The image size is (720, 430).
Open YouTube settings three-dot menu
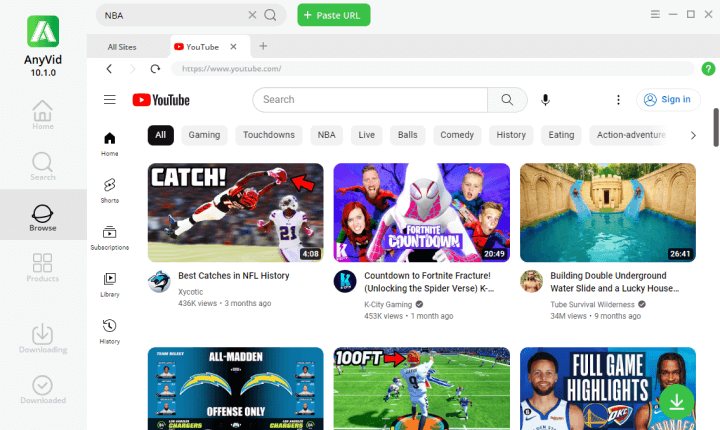pos(618,100)
